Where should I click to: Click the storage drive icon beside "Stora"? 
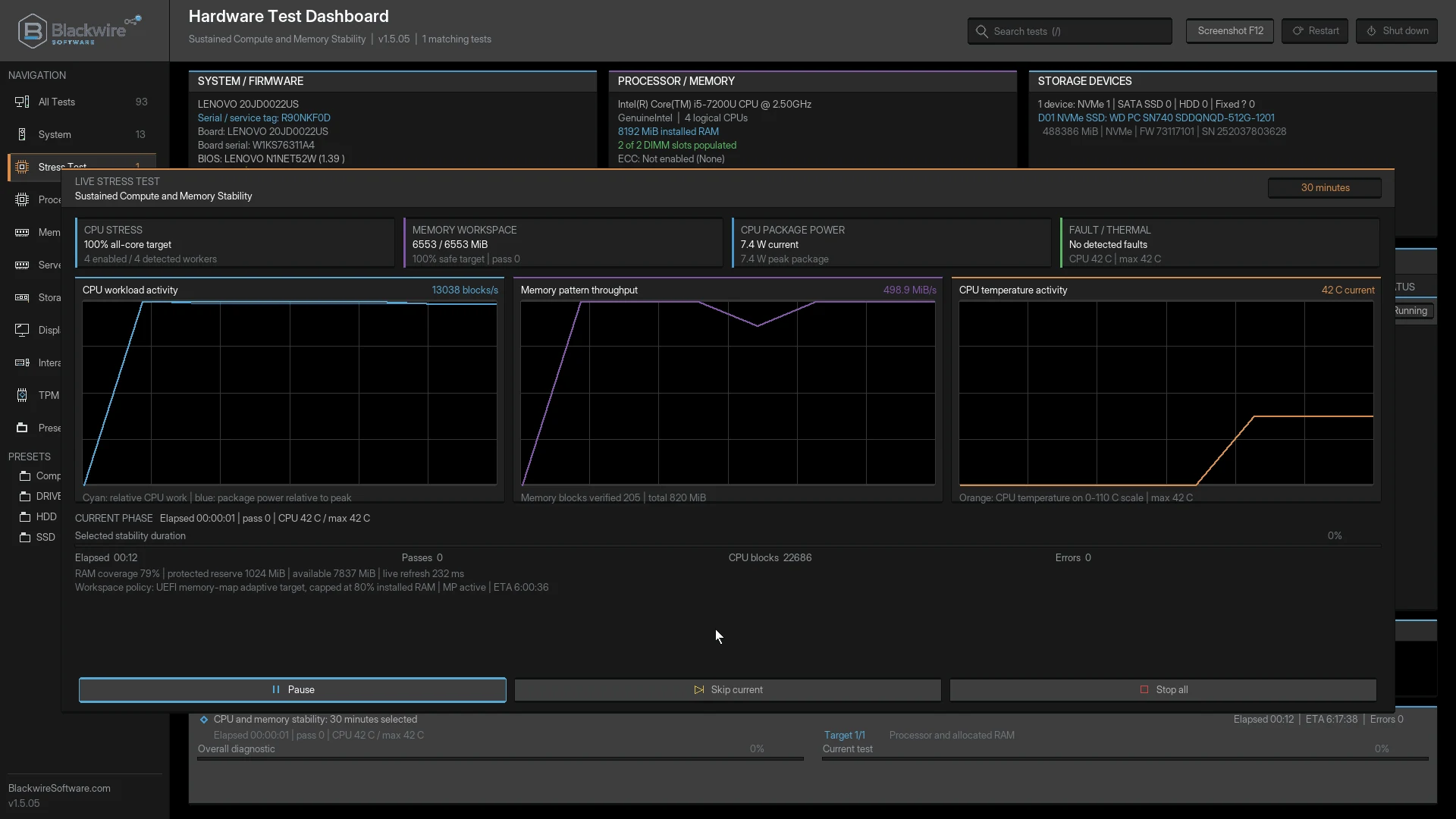22,297
